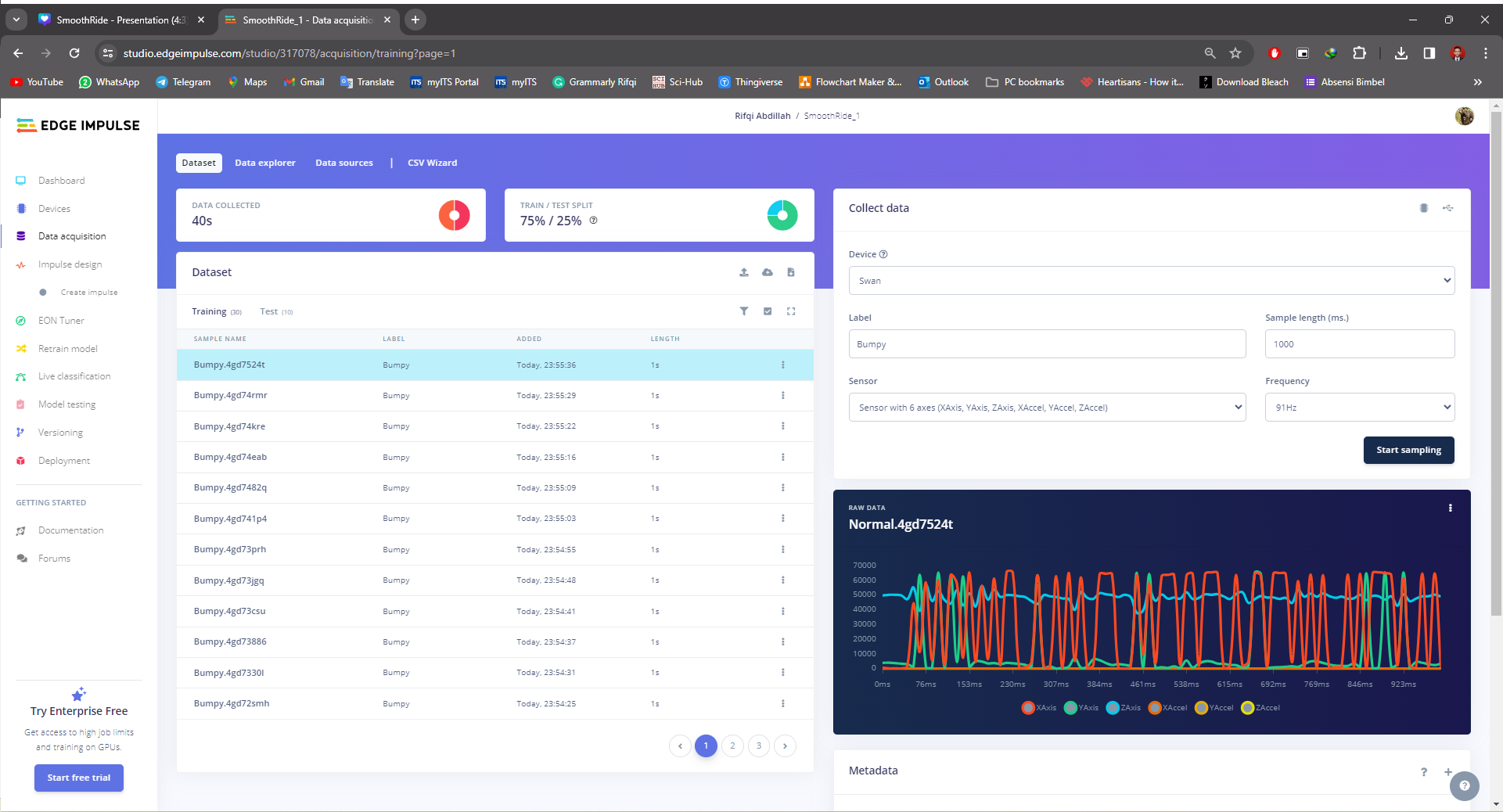Viewport: 1503px width, 812px height.
Task: Open the Frequency dropdown showing 91Hz
Action: coord(1359,408)
